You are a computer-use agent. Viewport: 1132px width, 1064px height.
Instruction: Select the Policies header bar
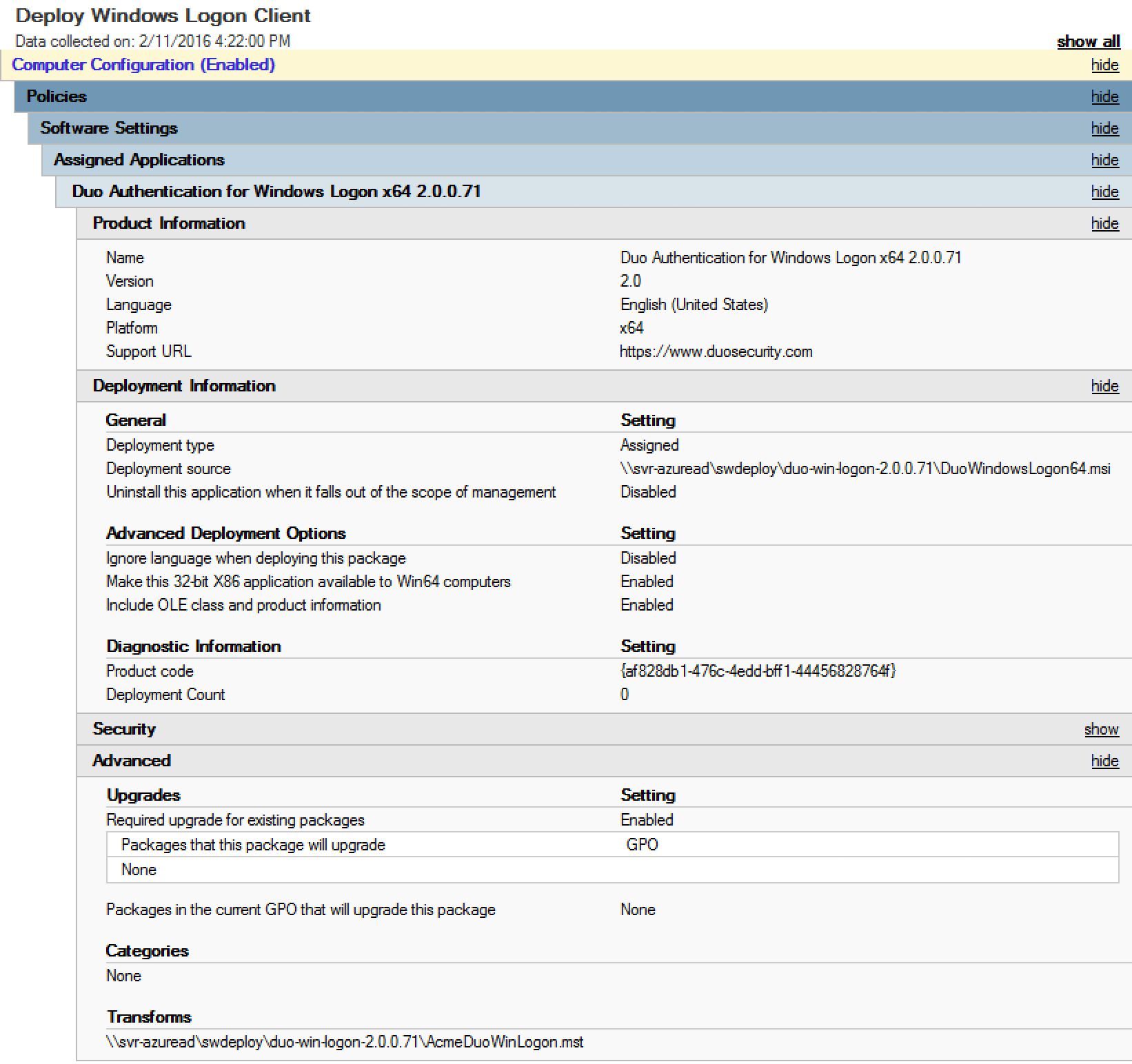click(x=57, y=96)
